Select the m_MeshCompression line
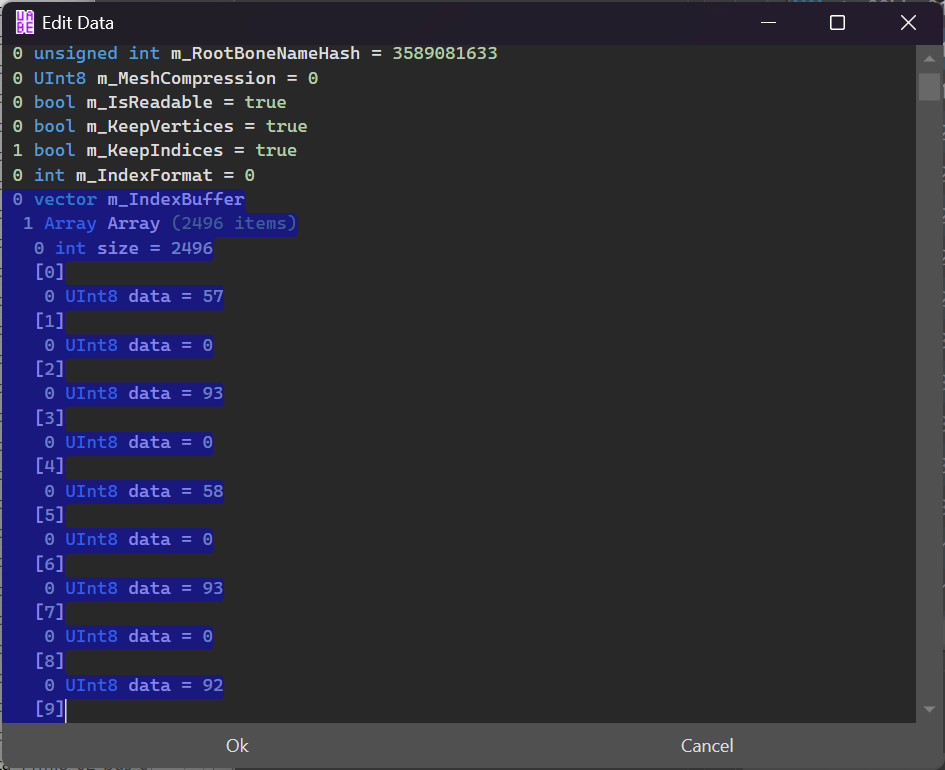Viewport: 945px width, 770px height. [x=175, y=78]
